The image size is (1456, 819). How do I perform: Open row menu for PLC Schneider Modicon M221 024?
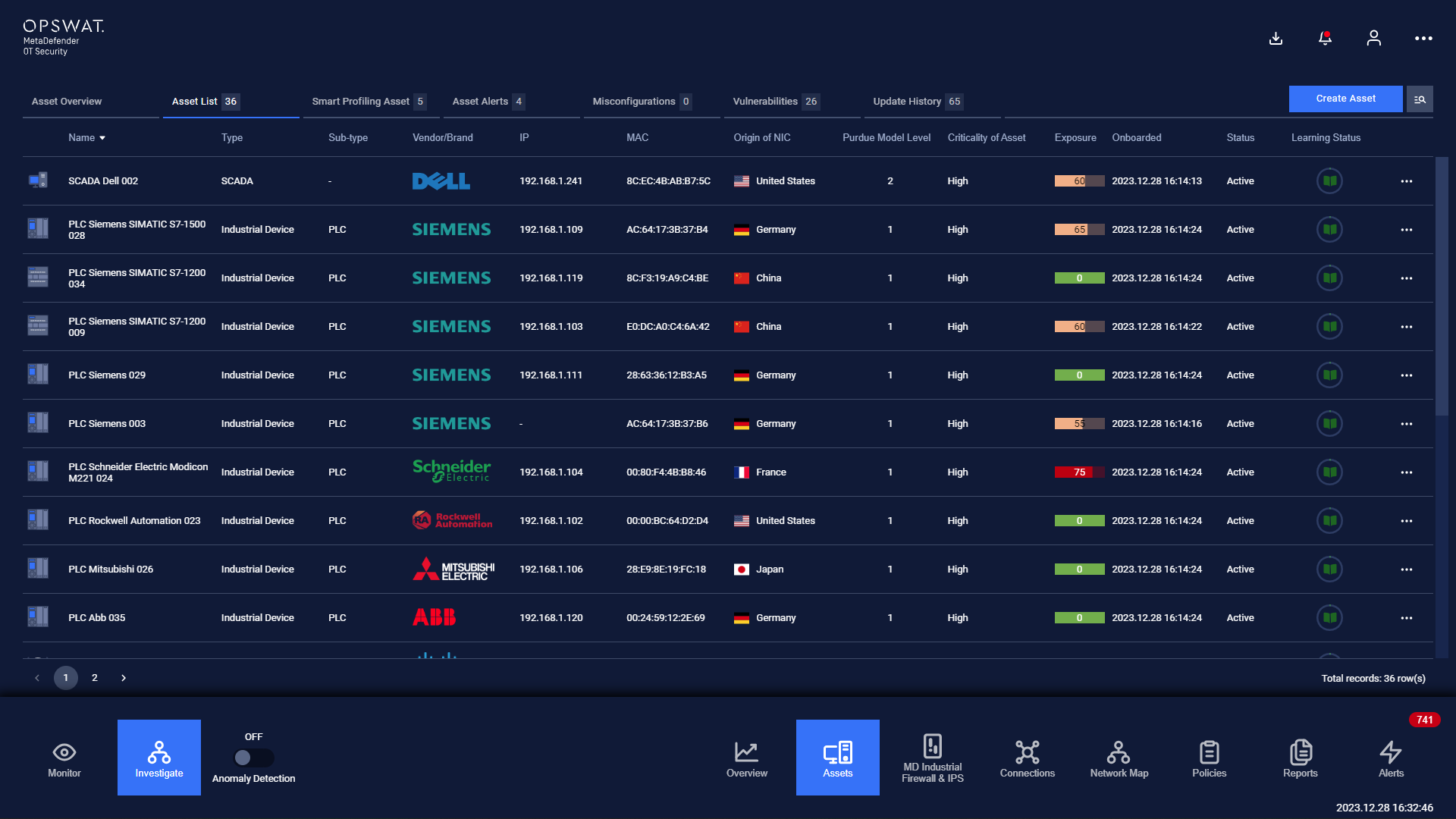click(x=1407, y=472)
